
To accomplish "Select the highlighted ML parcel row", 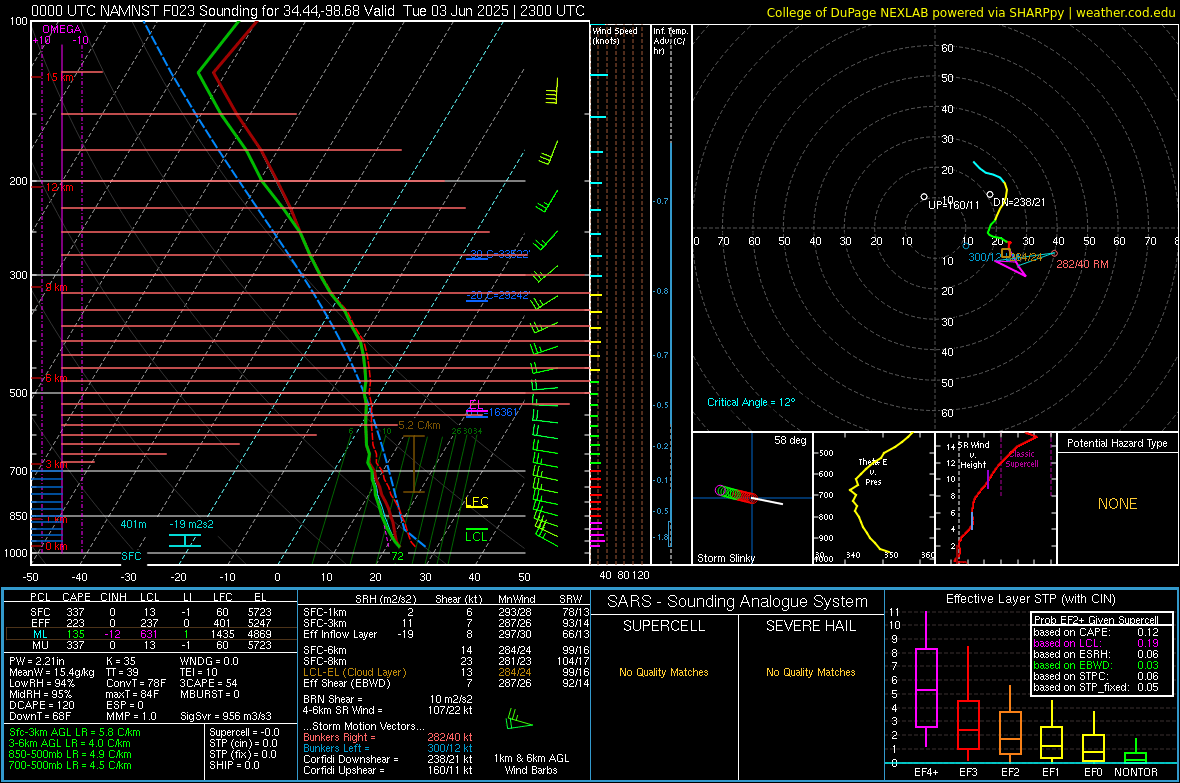I will click(x=151, y=634).
